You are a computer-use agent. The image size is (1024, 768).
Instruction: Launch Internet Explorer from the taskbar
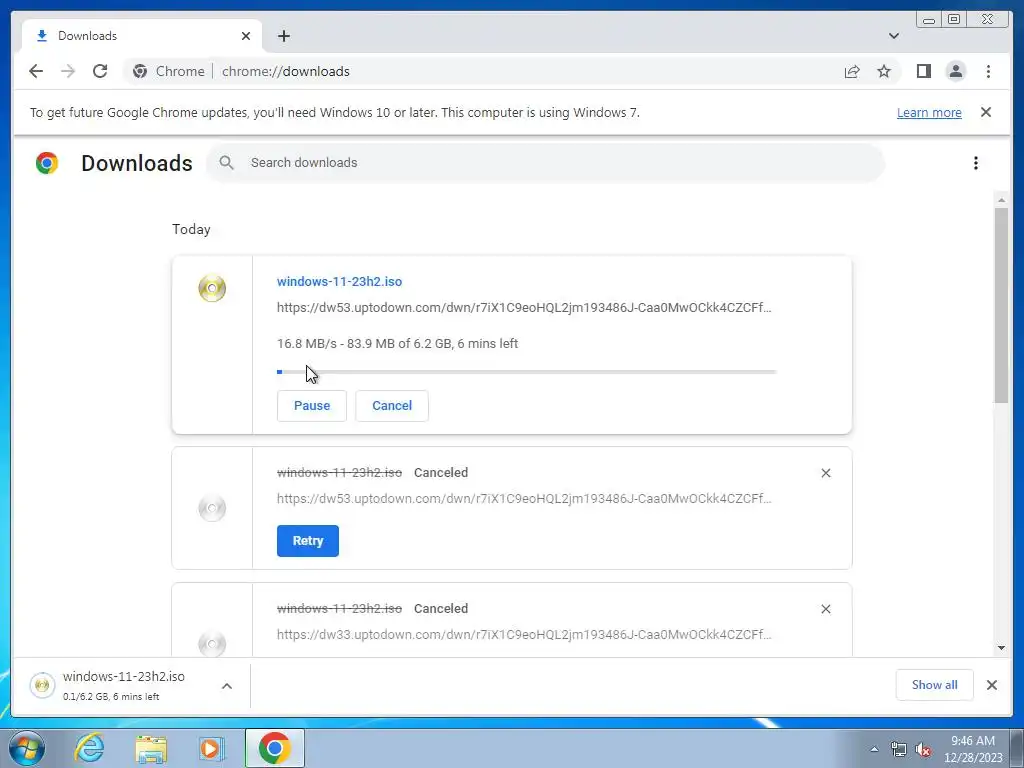click(x=89, y=748)
